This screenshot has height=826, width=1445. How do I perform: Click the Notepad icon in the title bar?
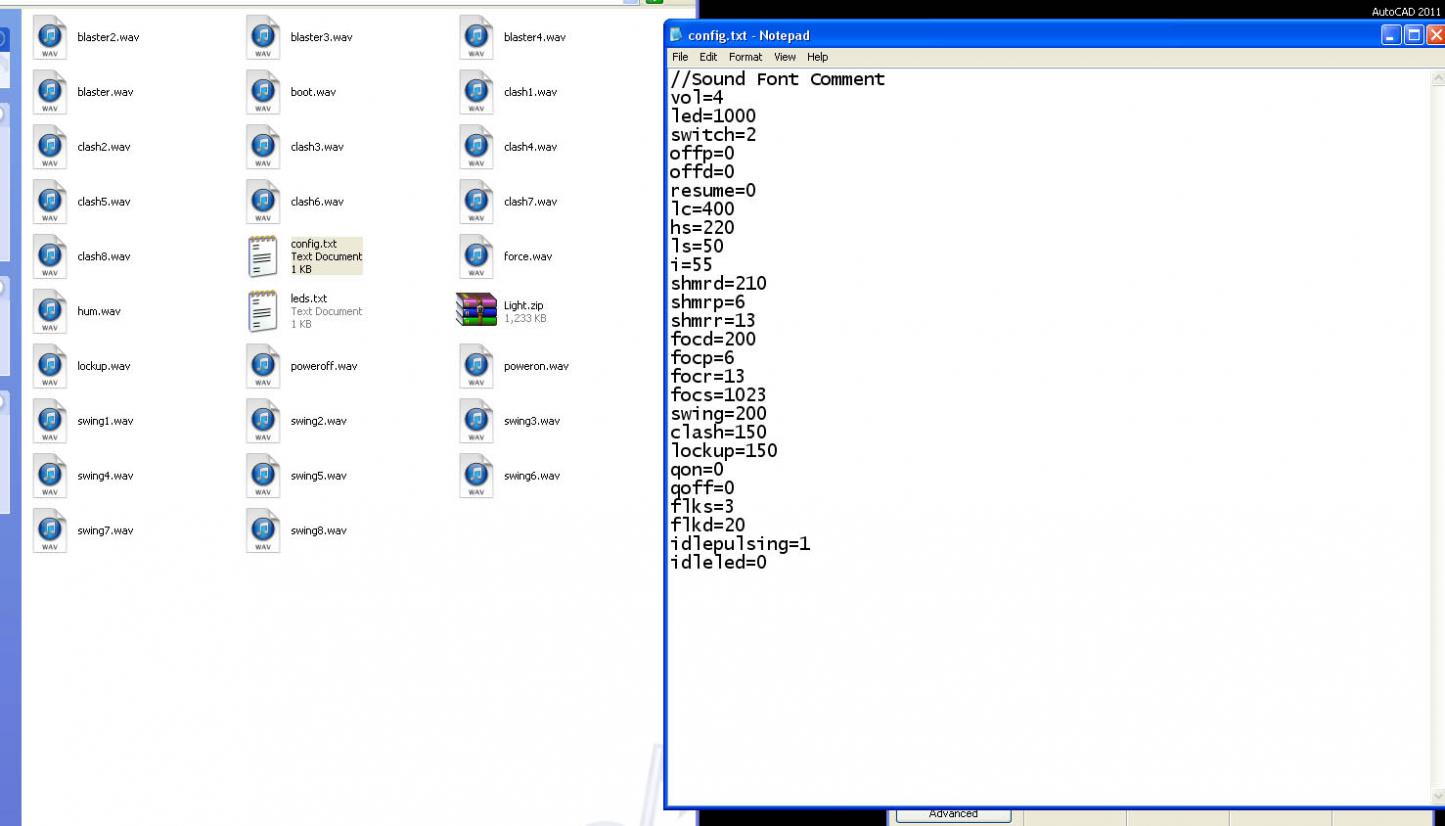[x=678, y=35]
